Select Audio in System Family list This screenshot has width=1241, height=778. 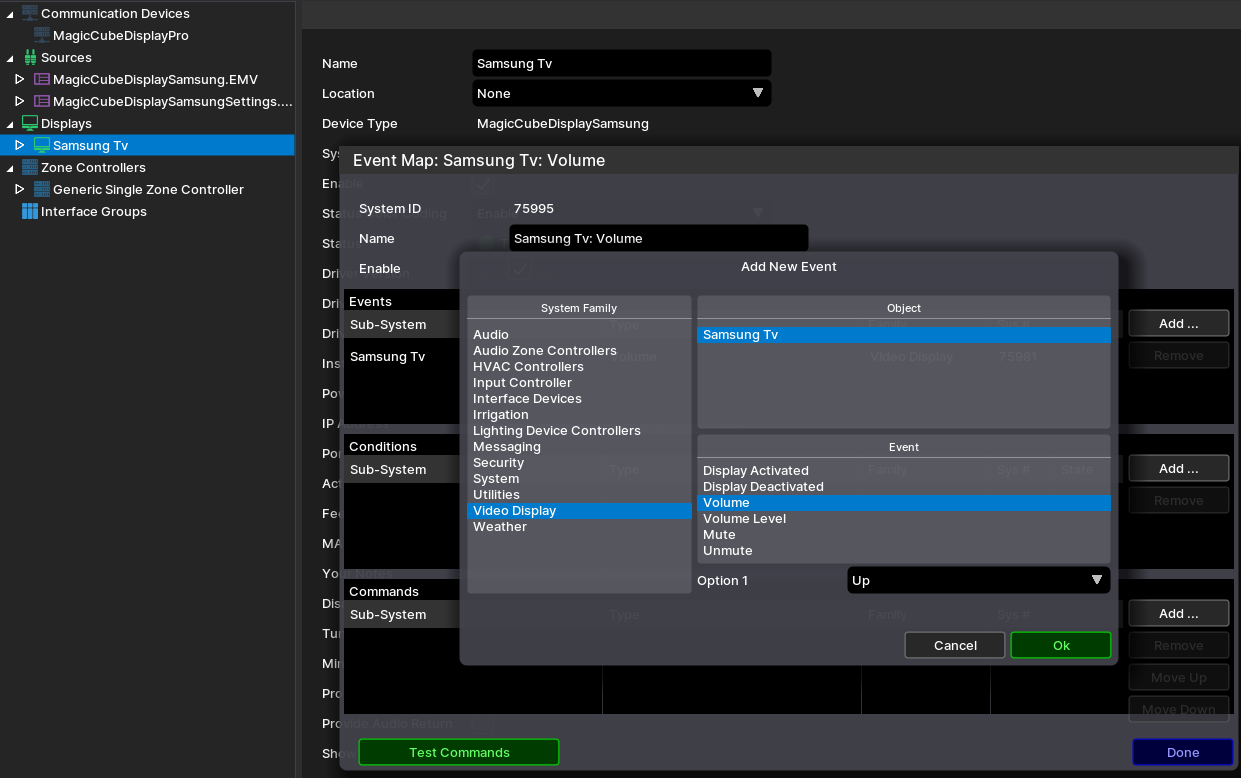pos(579,335)
